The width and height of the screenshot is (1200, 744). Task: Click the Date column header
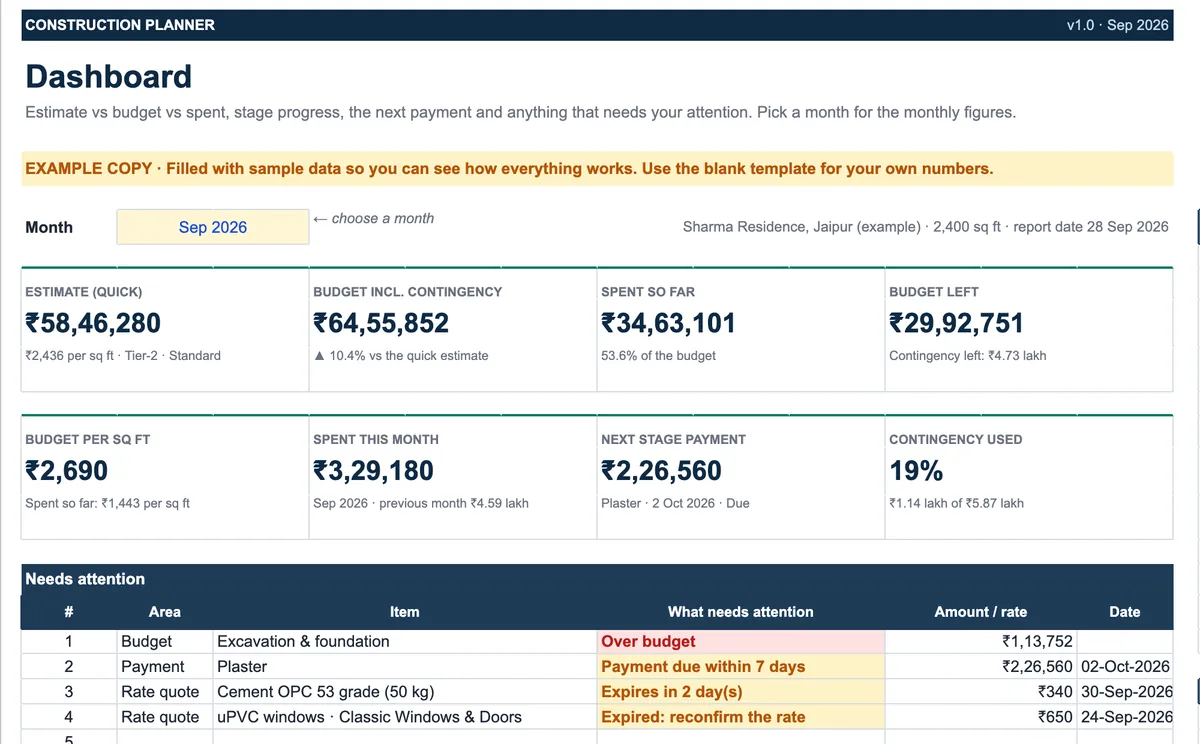(1124, 612)
